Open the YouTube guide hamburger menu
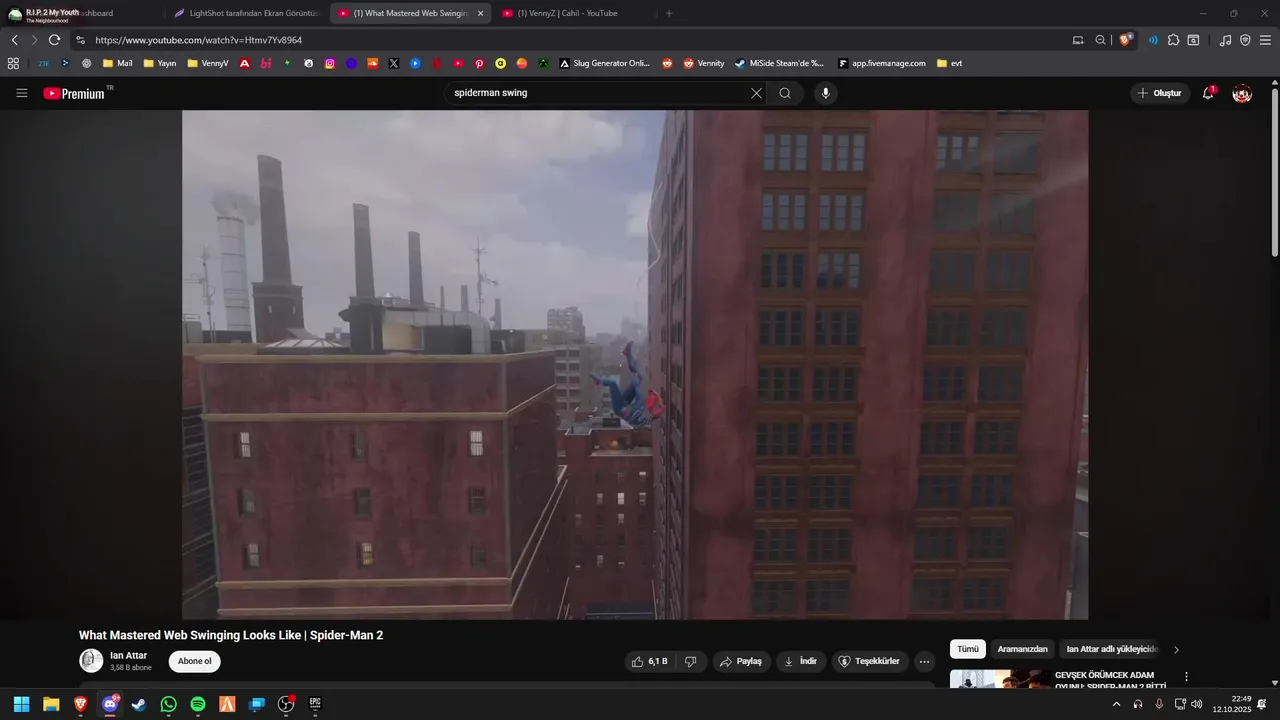The image size is (1280, 720). (22, 93)
